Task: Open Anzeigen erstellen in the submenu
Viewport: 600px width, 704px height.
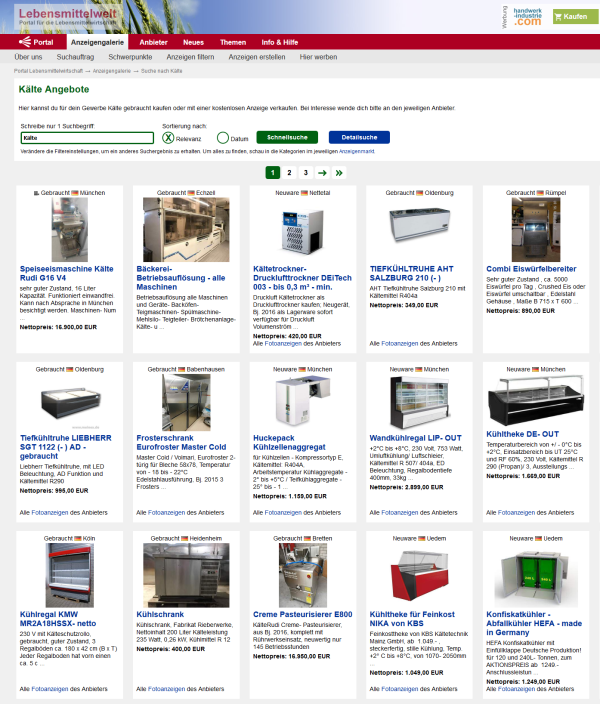Action: 257,57
